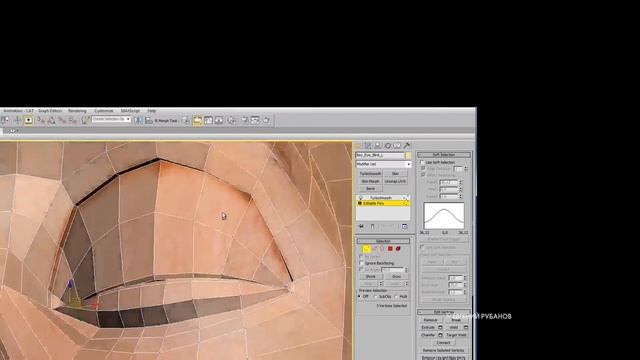Select the Polygon sub-object level icon
The width and height of the screenshot is (640, 360).
point(390,249)
